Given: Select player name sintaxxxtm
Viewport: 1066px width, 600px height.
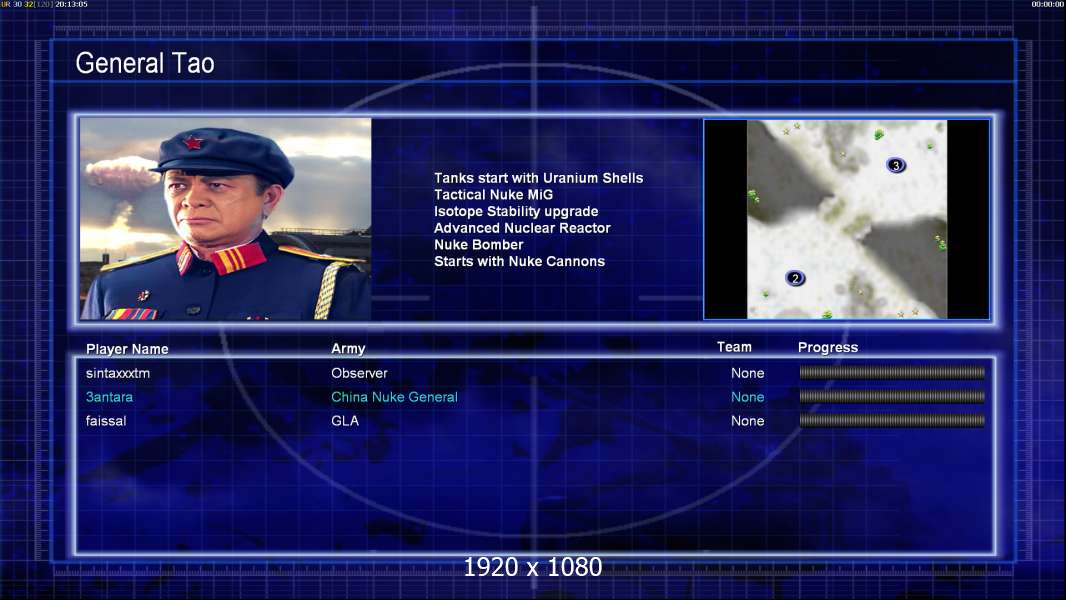Looking at the screenshot, I should [x=118, y=373].
